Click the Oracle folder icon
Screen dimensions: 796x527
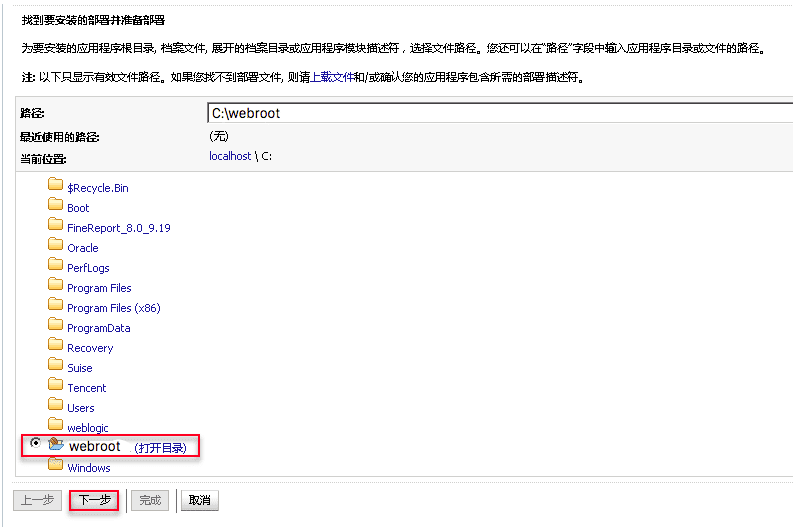click(x=55, y=244)
